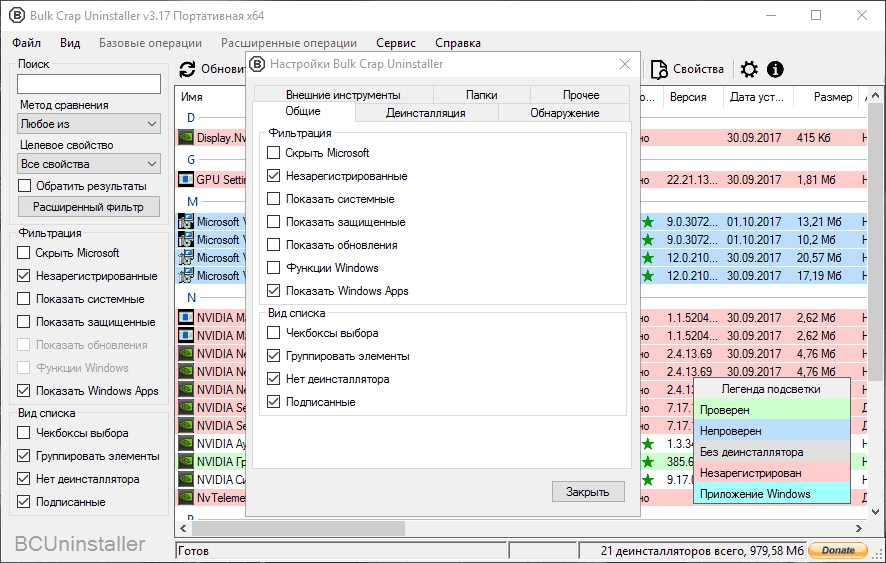Toggle Чекбоксы выбора in settings dialog
Viewport: 886px width, 563px height.
click(273, 333)
